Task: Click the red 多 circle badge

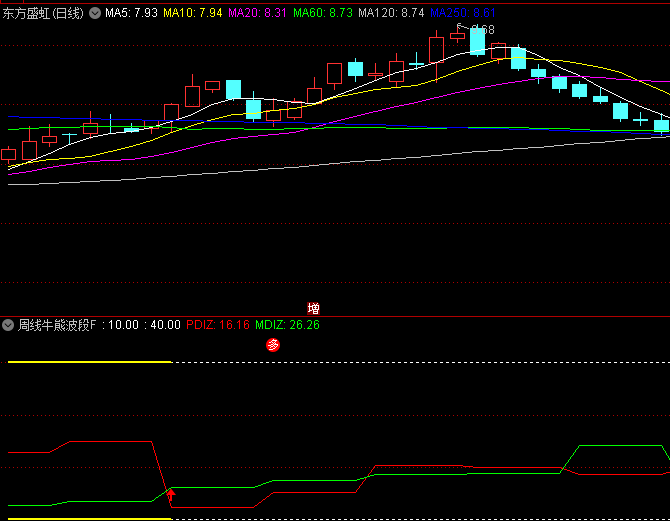Action: click(273, 345)
